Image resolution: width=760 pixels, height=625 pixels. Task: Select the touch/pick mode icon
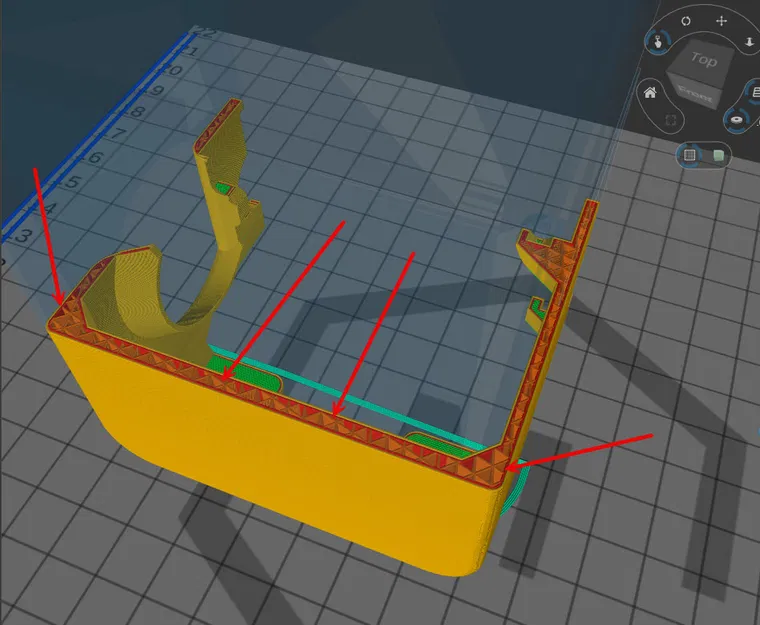click(x=658, y=42)
